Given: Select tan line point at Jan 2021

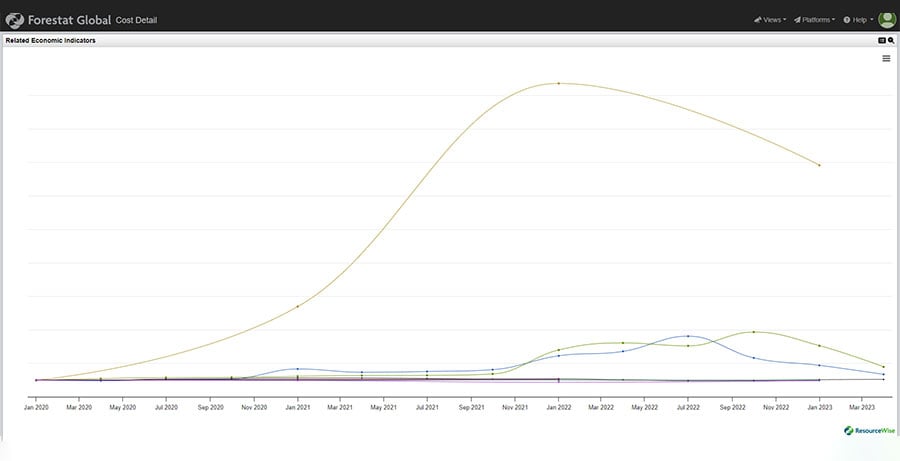Looking at the screenshot, I should tap(297, 307).
